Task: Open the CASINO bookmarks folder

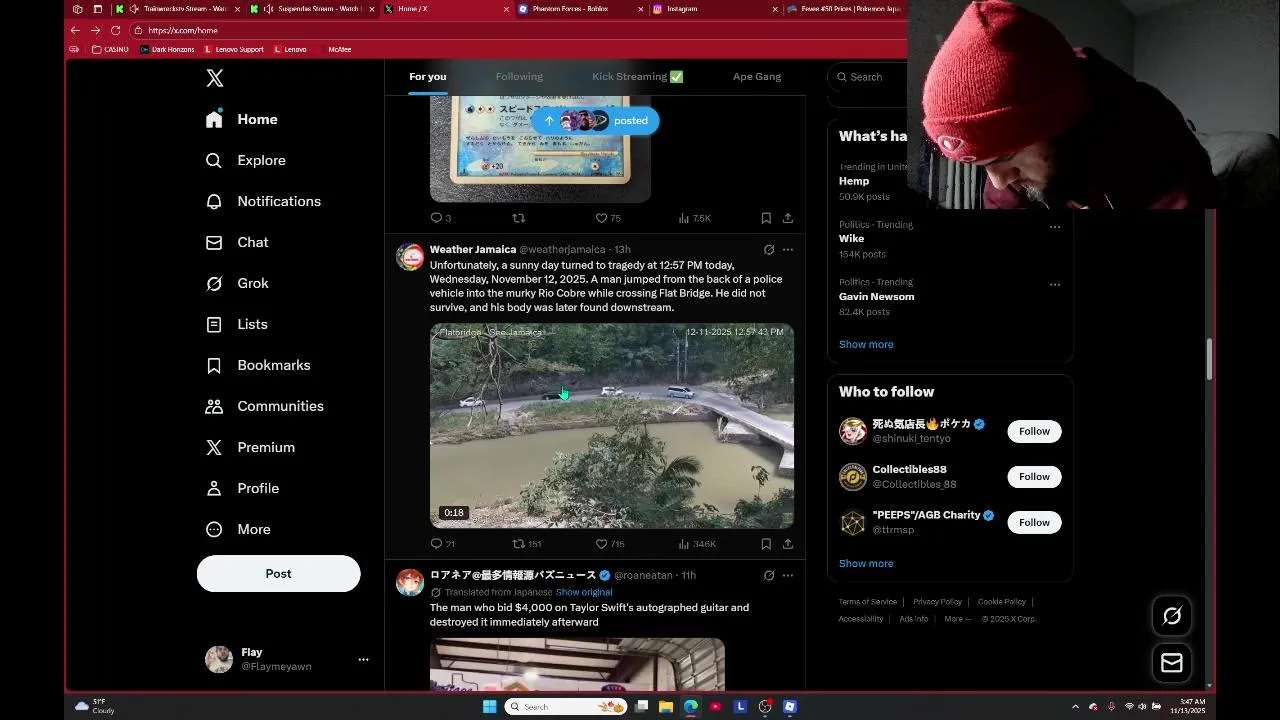Action: (110, 49)
